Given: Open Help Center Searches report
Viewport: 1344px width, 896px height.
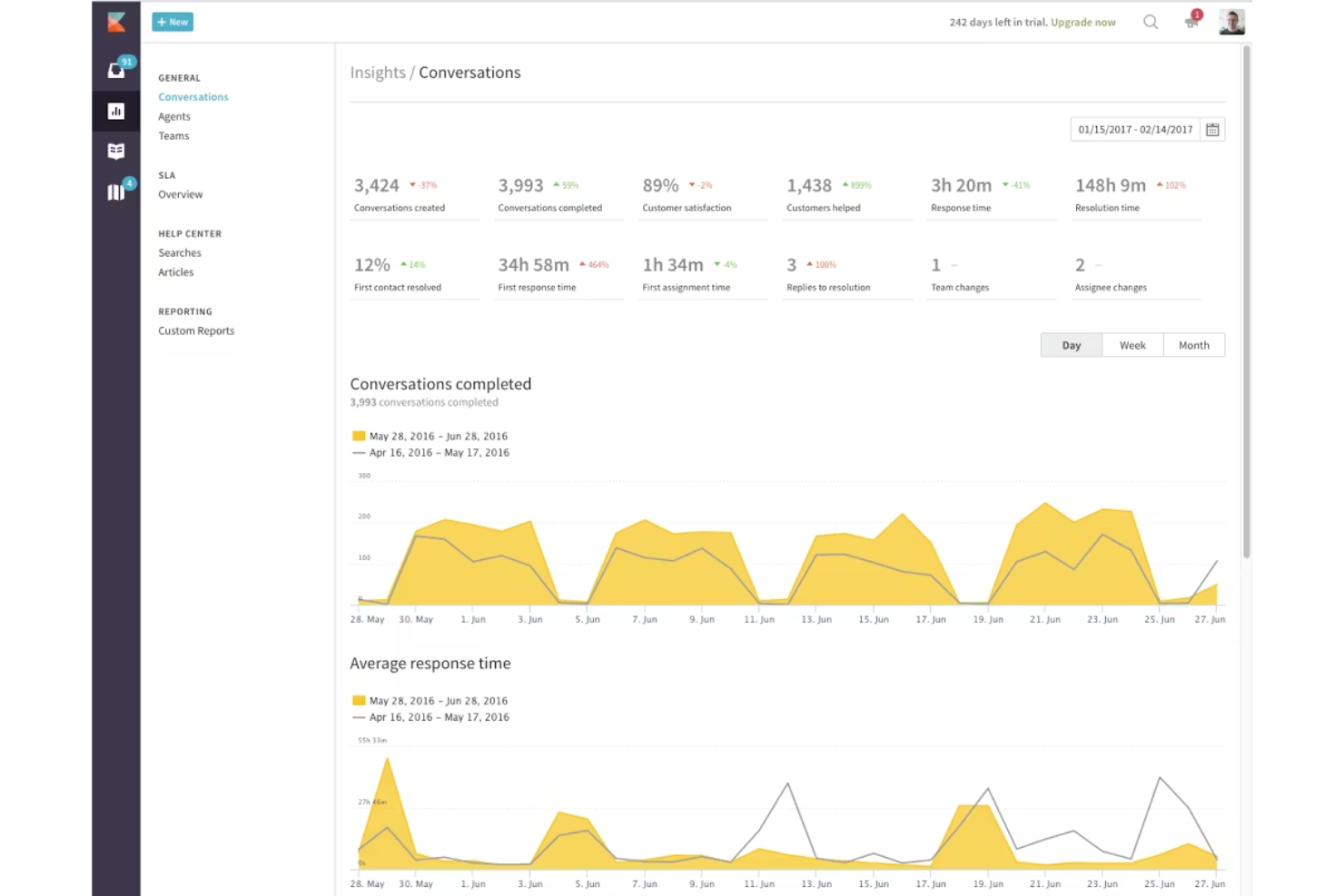Looking at the screenshot, I should pos(180,253).
